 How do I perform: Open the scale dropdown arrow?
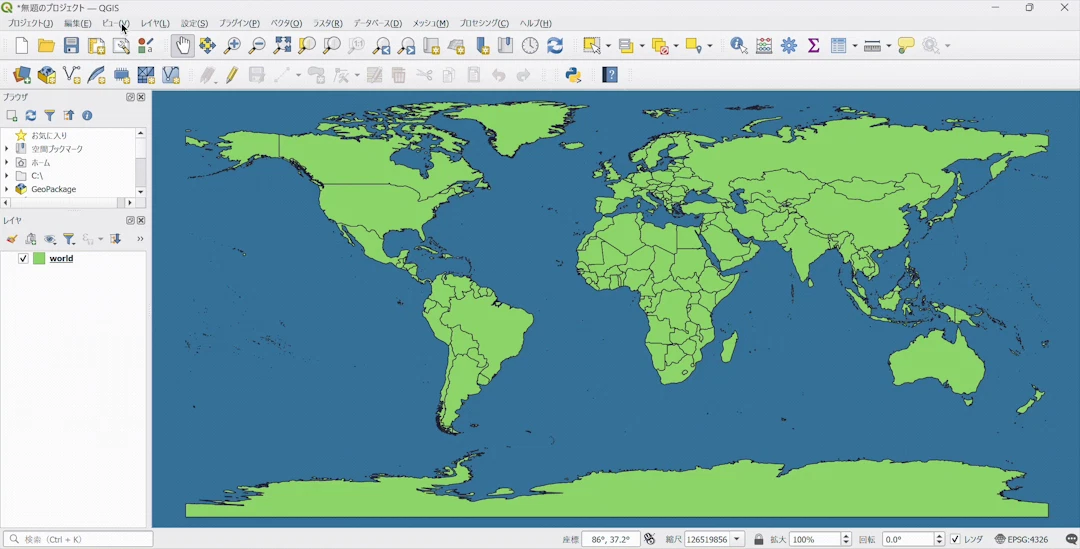click(x=737, y=539)
